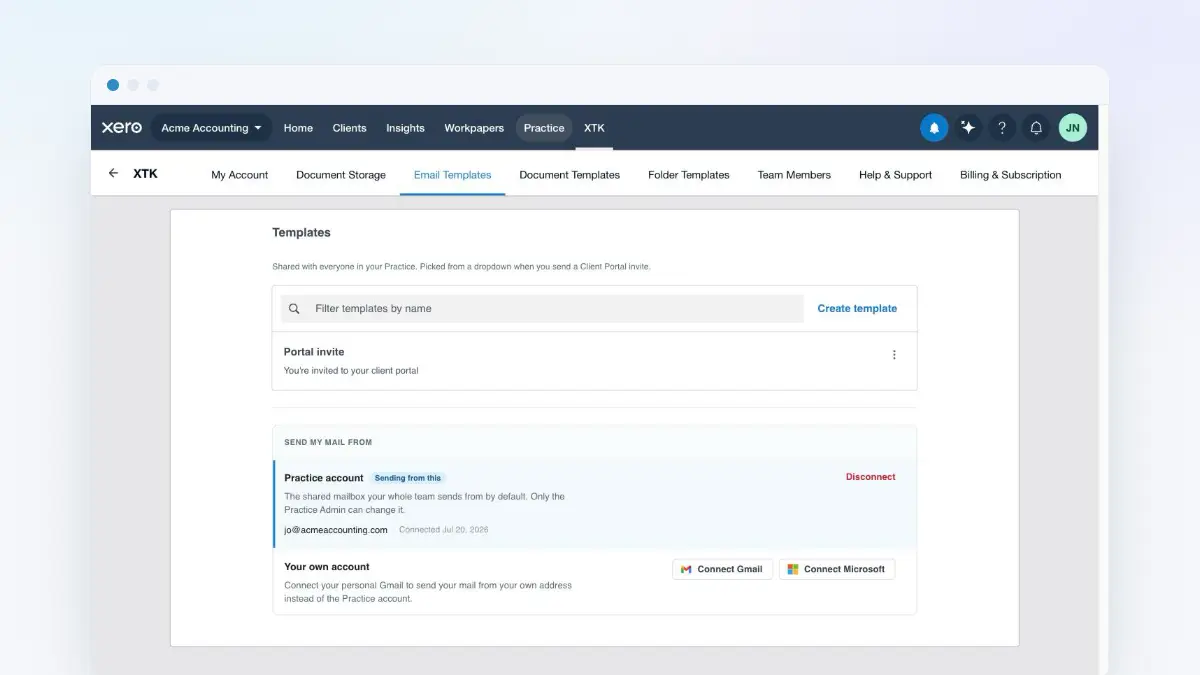Click the jo@acmeaccounting.com address
The height and width of the screenshot is (675, 1200).
click(336, 530)
